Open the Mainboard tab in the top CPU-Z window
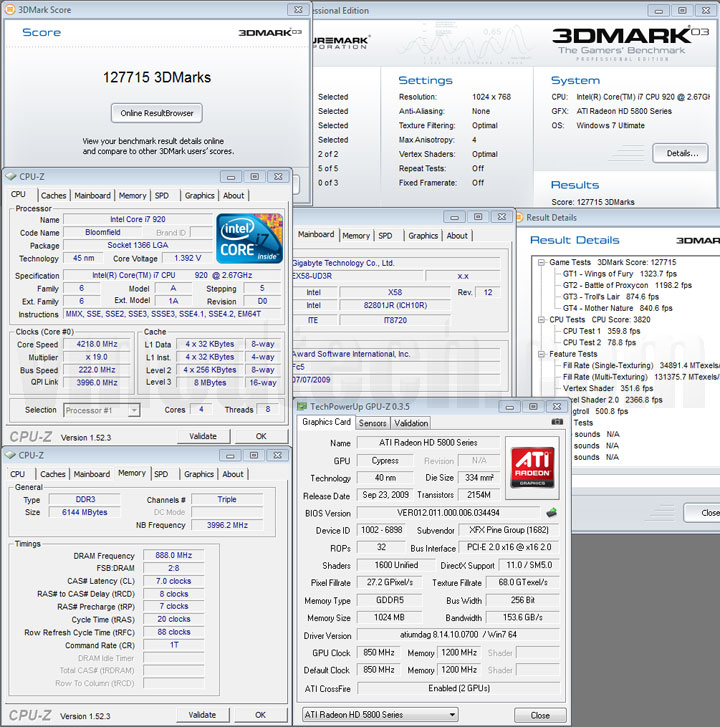This screenshot has height=727, width=720. point(92,196)
